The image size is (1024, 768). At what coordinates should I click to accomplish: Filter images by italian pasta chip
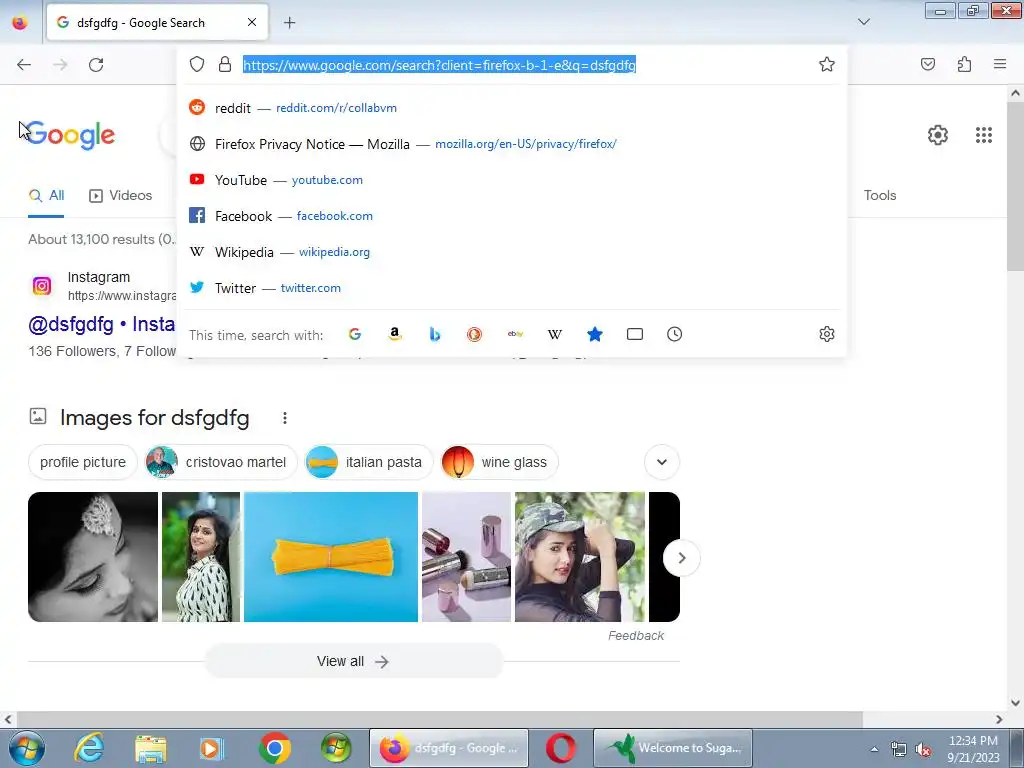tap(369, 462)
